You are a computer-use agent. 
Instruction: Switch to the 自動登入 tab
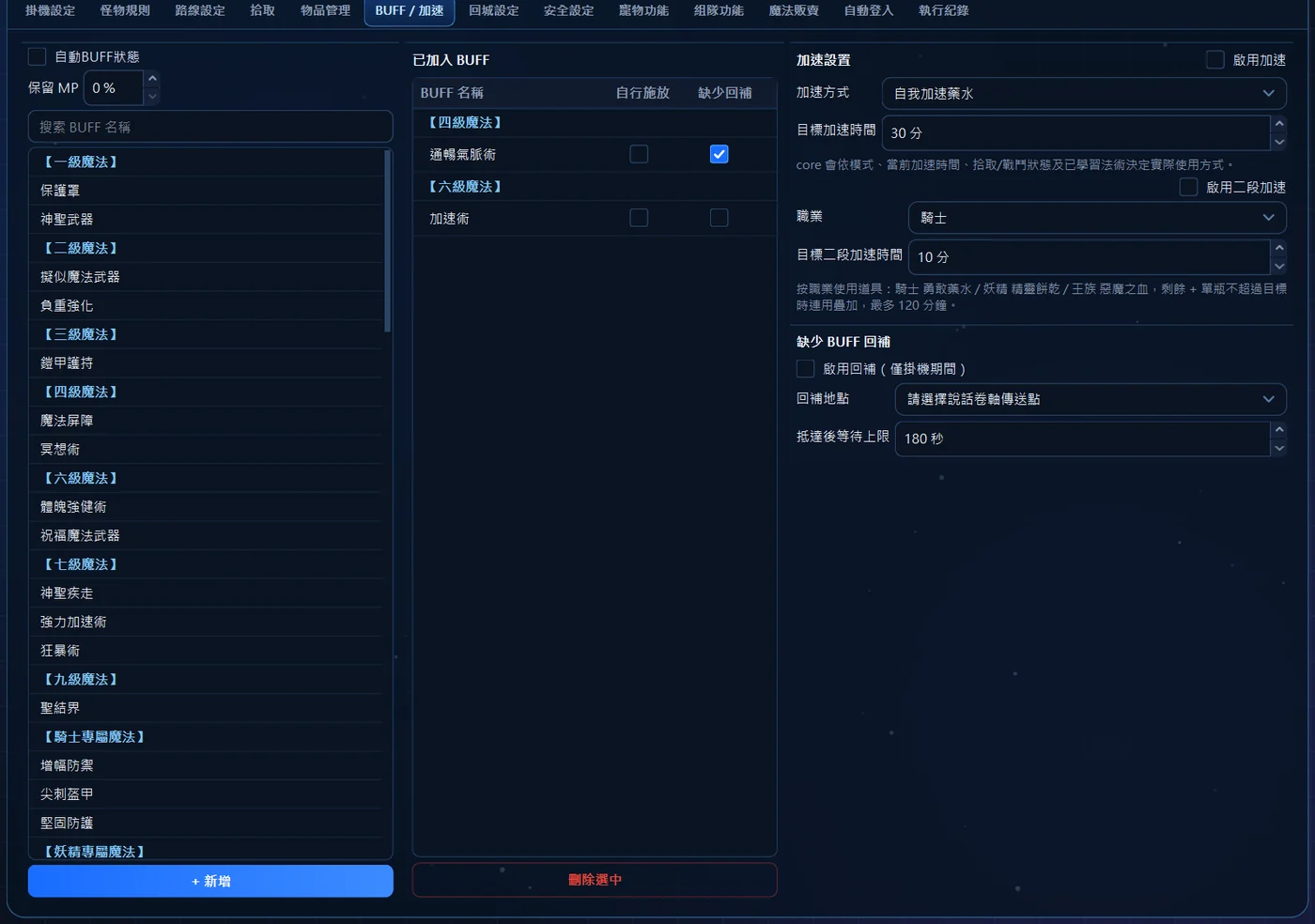pos(869,10)
